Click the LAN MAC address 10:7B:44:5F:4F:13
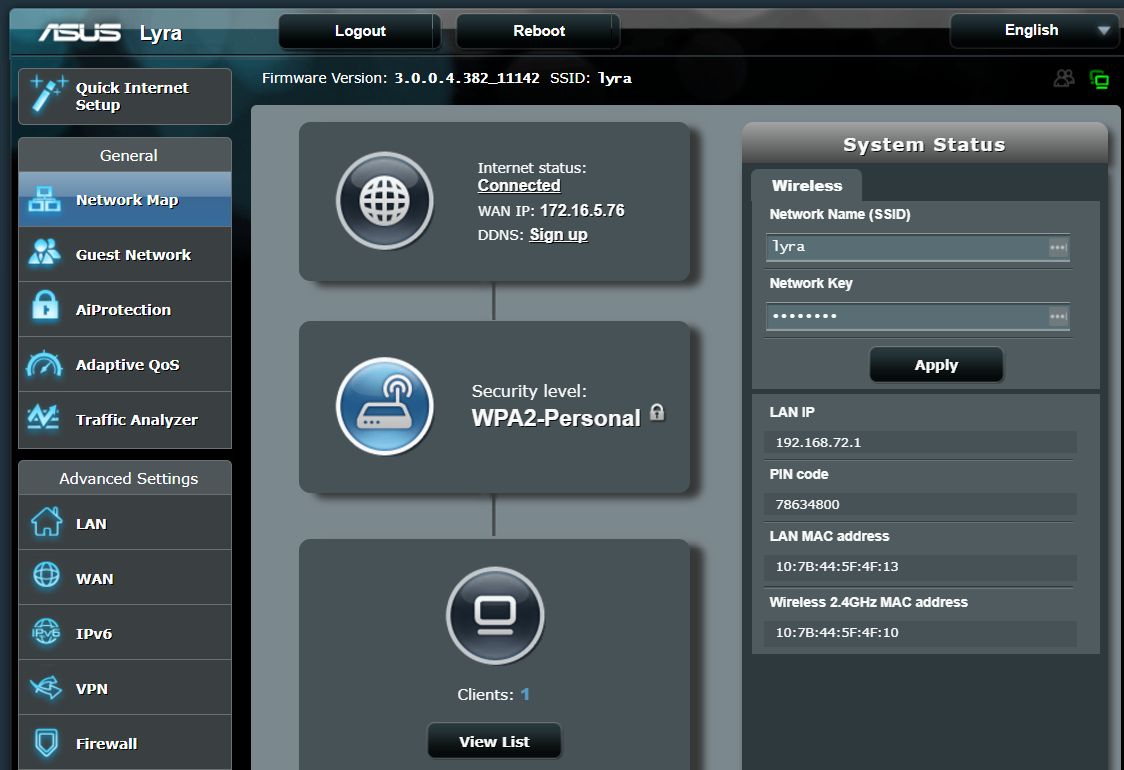This screenshot has width=1124, height=770. 837,566
